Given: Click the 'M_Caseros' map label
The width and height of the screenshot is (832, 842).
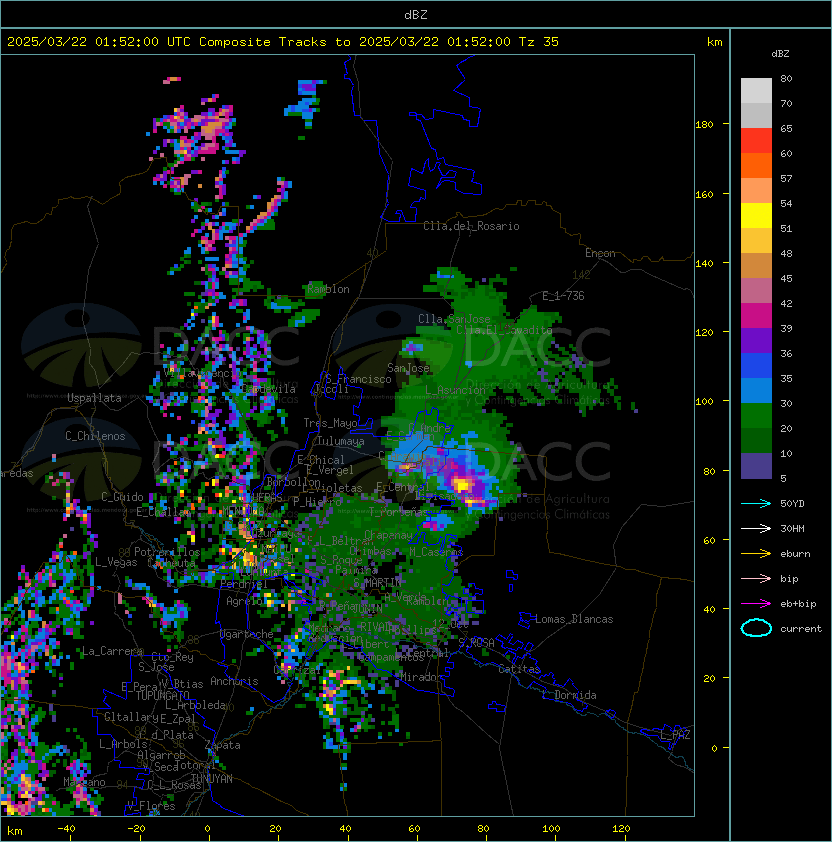Looking at the screenshot, I should (436, 551).
